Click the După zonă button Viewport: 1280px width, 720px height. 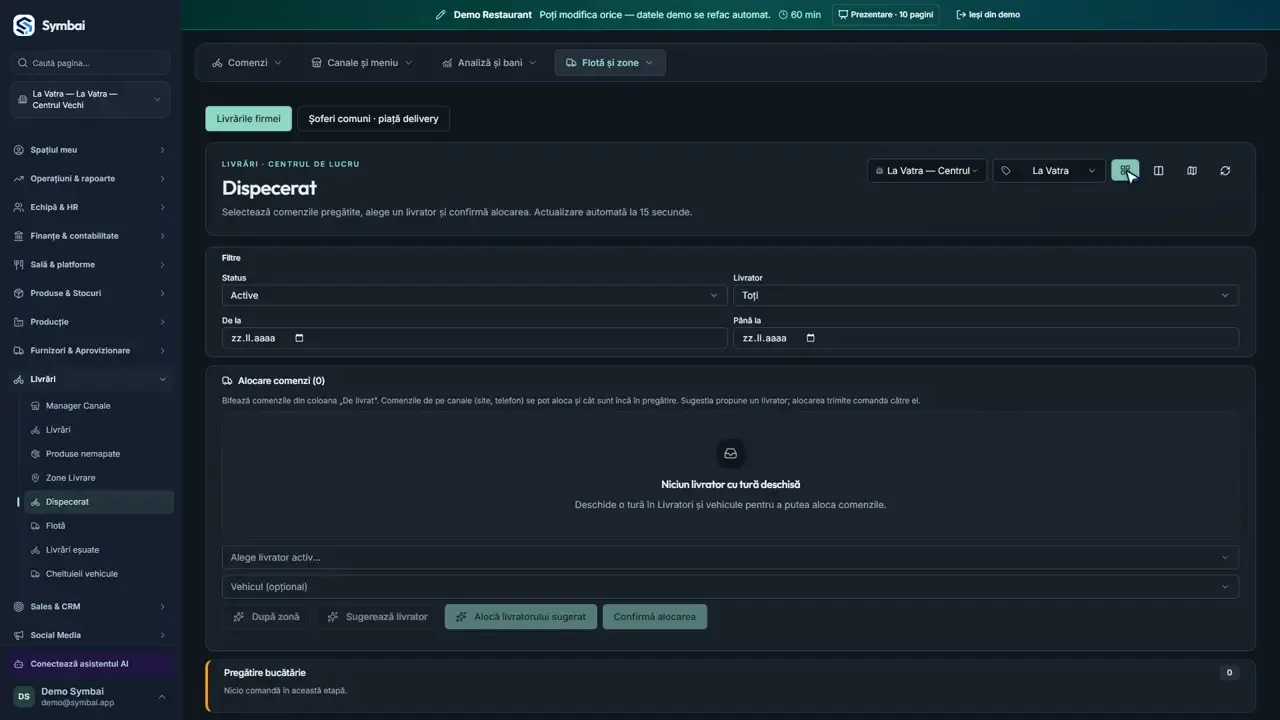(266, 617)
